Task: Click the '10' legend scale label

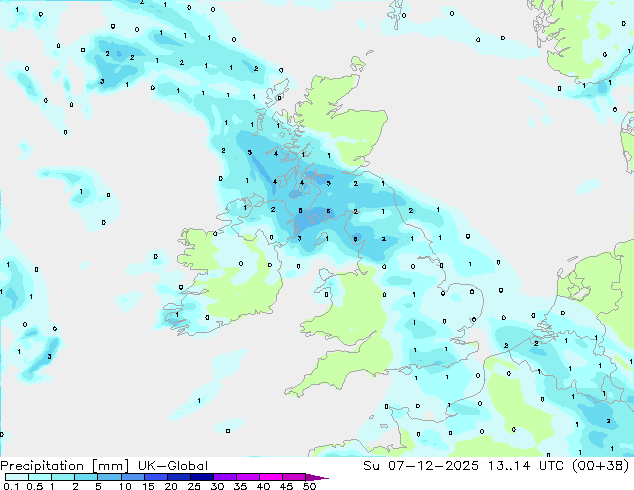Action: [125, 486]
